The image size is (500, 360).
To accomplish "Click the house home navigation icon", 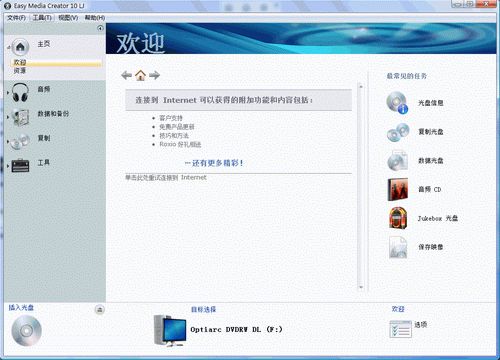I will pyautogui.click(x=140, y=75).
